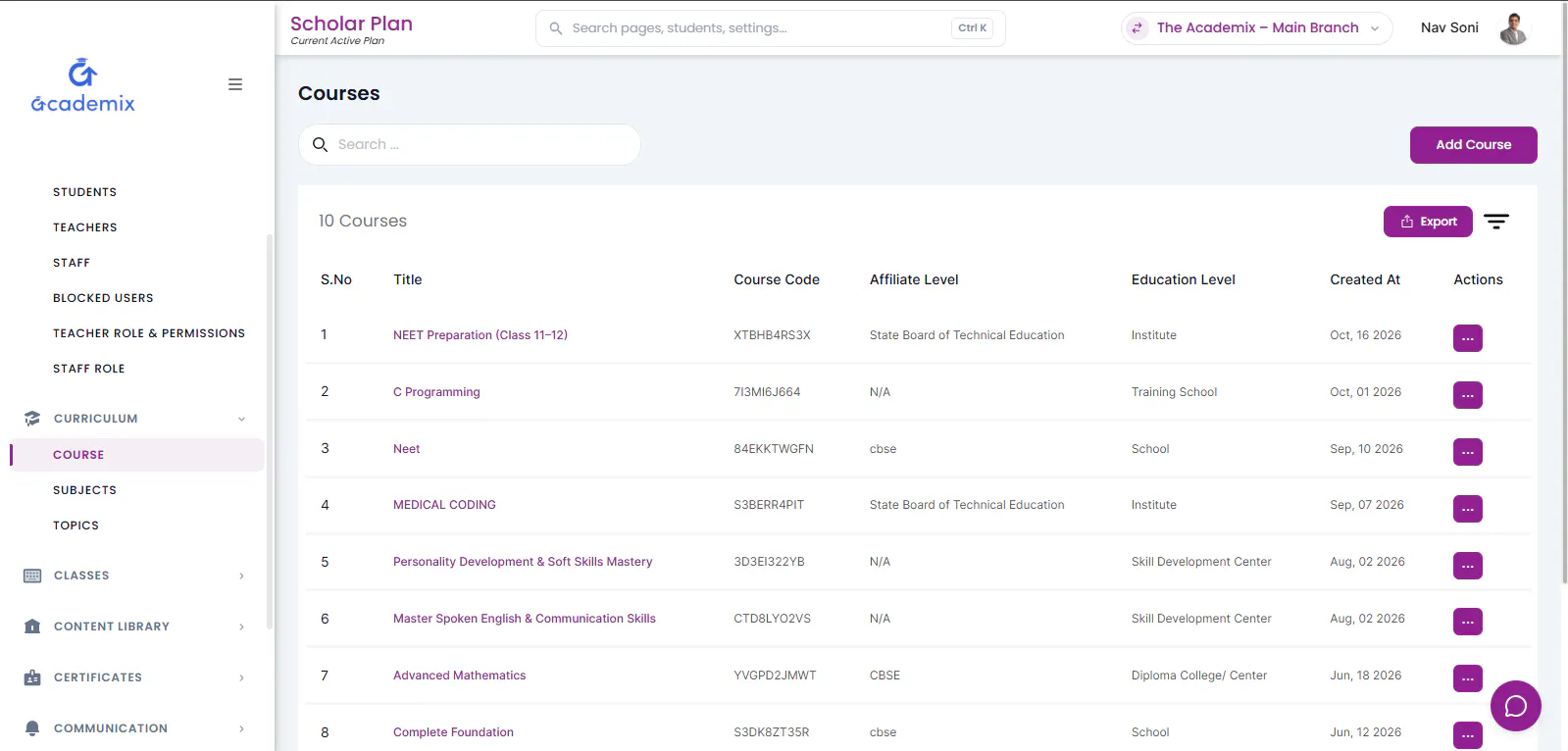
Task: Click the Created At column header
Action: tap(1365, 279)
